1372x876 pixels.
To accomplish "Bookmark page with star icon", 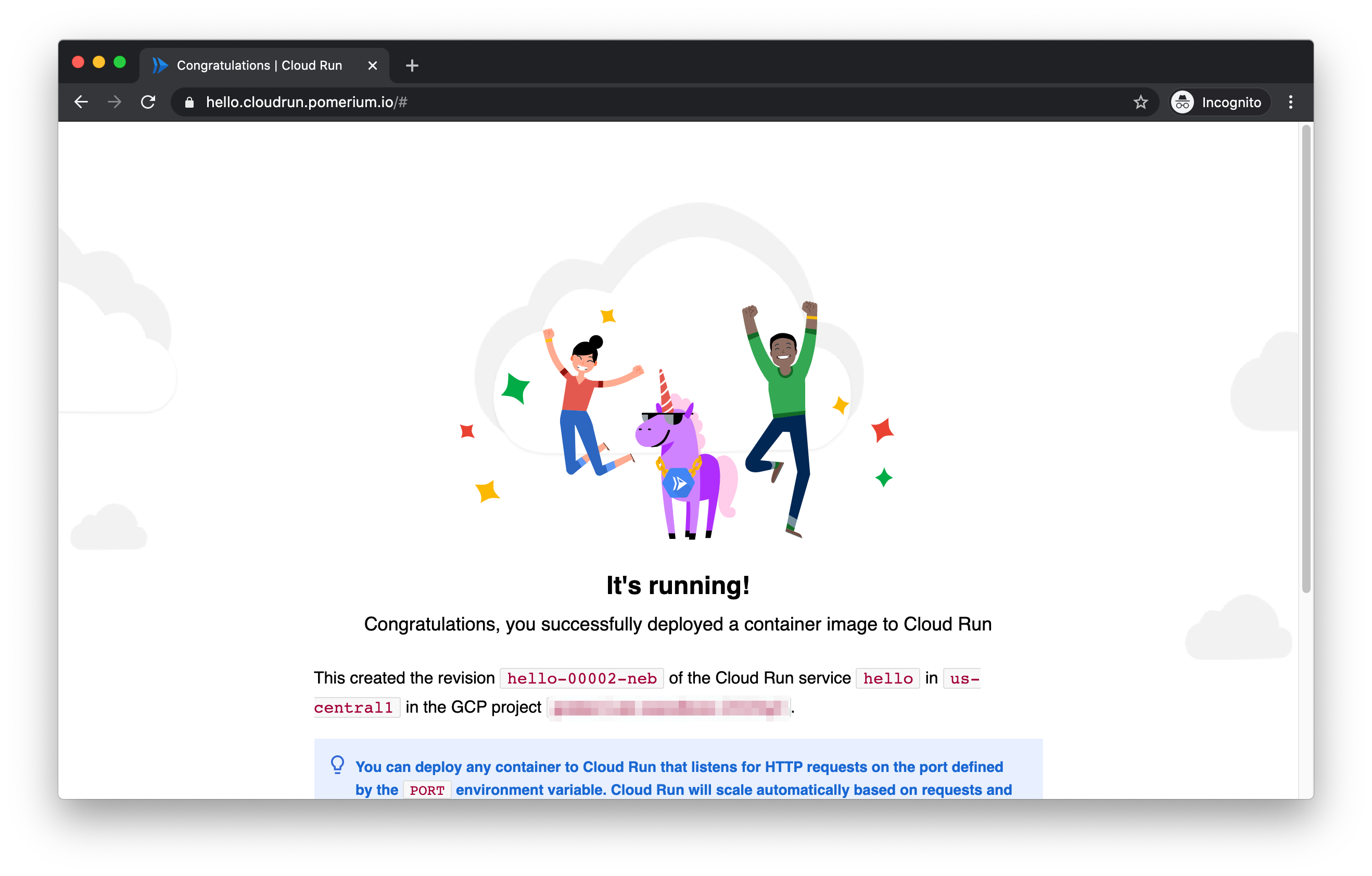I will (x=1140, y=102).
